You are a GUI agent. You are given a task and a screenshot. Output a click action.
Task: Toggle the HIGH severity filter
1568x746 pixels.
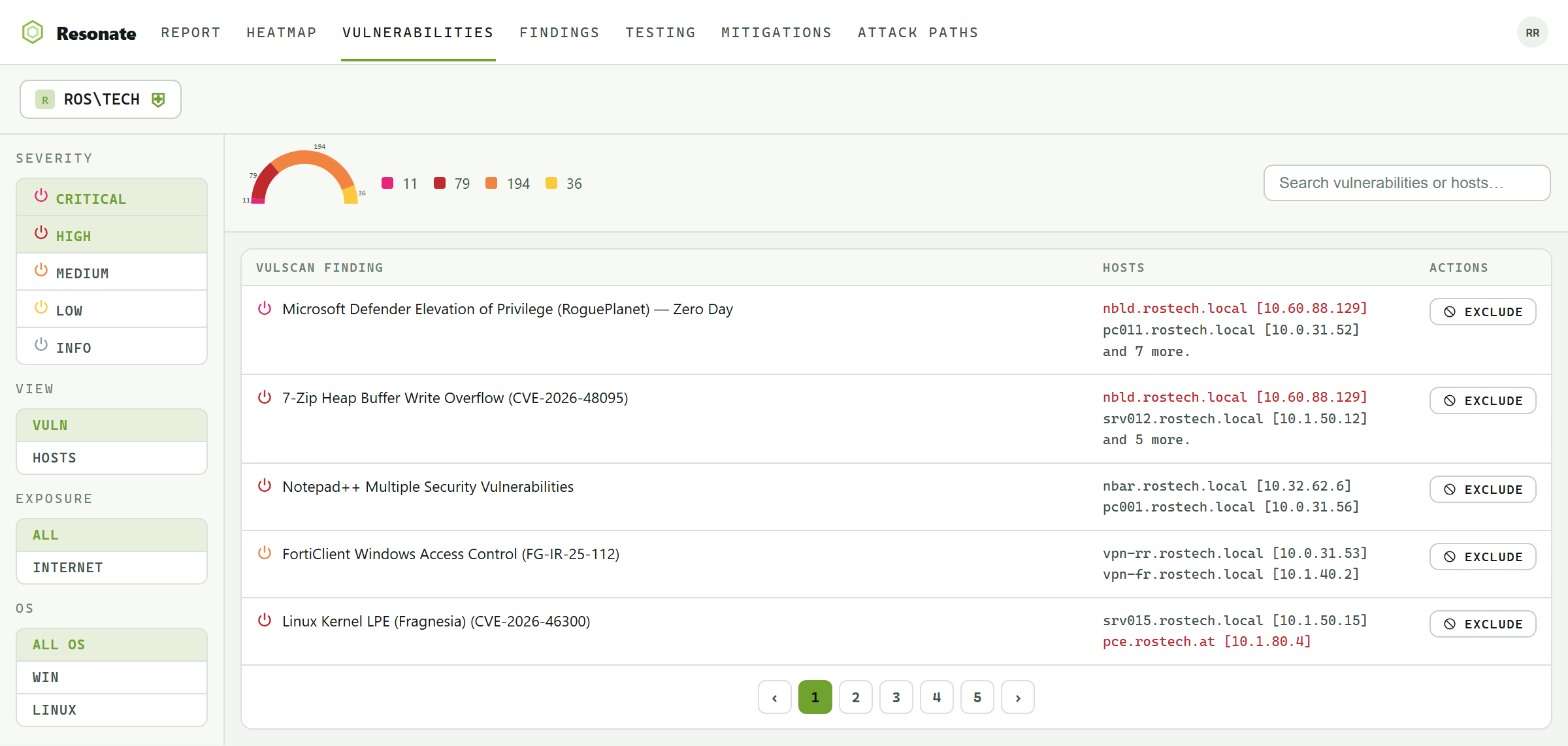pyautogui.click(x=112, y=235)
